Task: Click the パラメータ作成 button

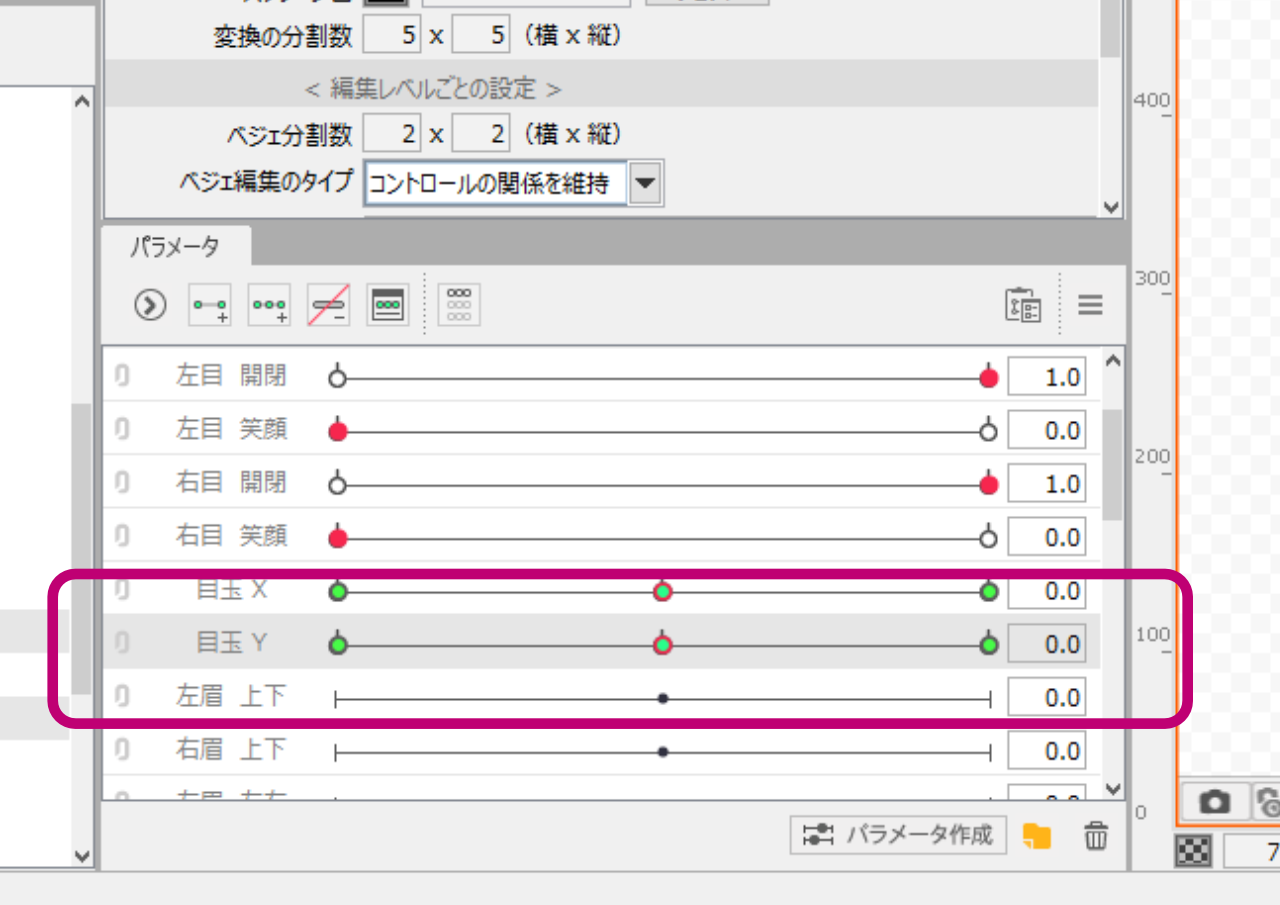Action: click(898, 835)
